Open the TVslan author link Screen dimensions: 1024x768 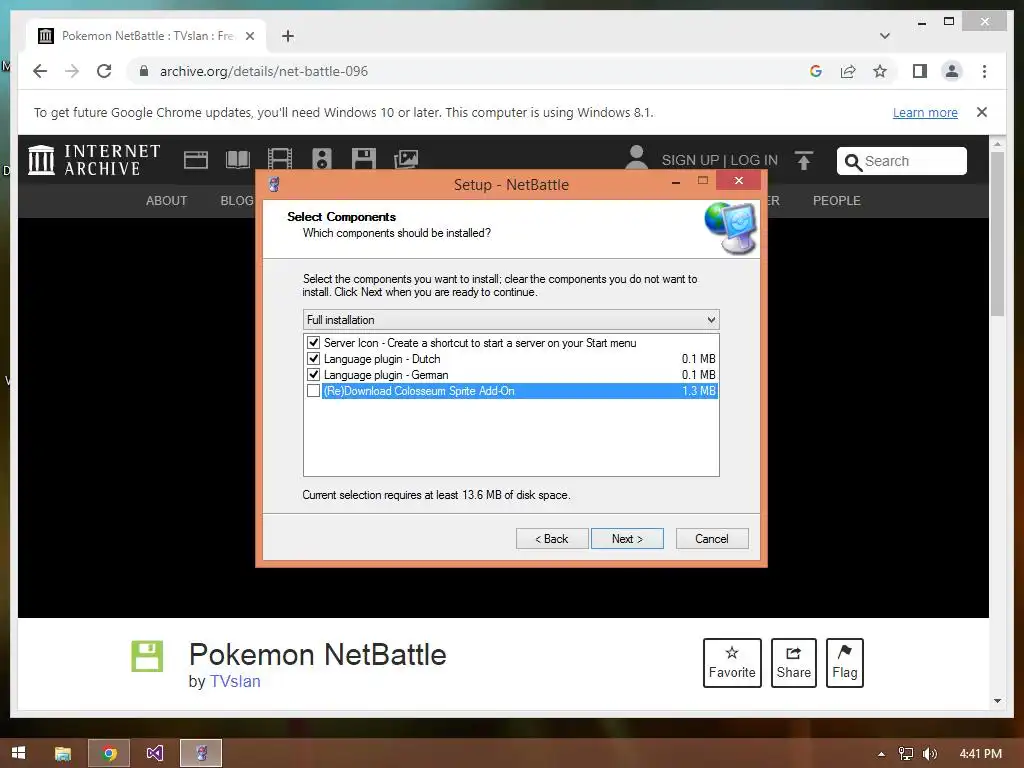pyautogui.click(x=235, y=681)
